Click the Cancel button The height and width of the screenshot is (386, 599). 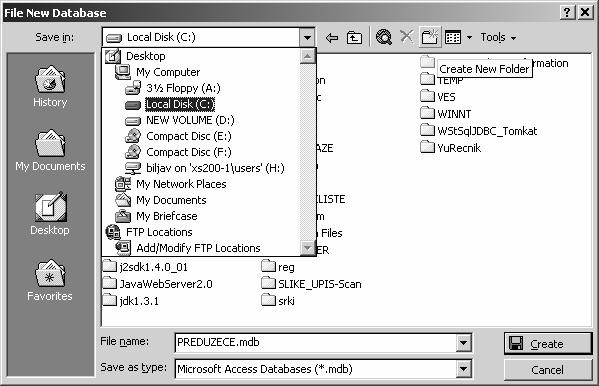pyautogui.click(x=548, y=370)
